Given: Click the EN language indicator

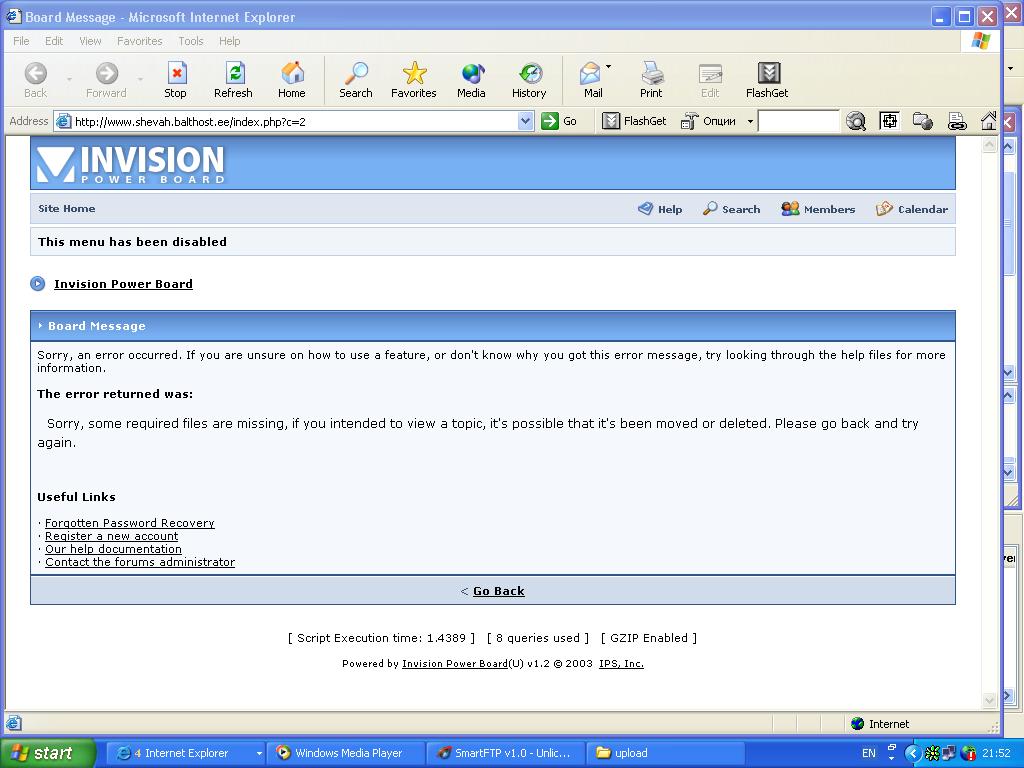Looking at the screenshot, I should point(869,753).
